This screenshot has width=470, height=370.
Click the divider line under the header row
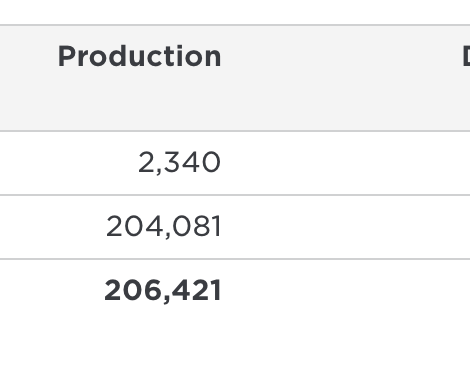[235, 131]
